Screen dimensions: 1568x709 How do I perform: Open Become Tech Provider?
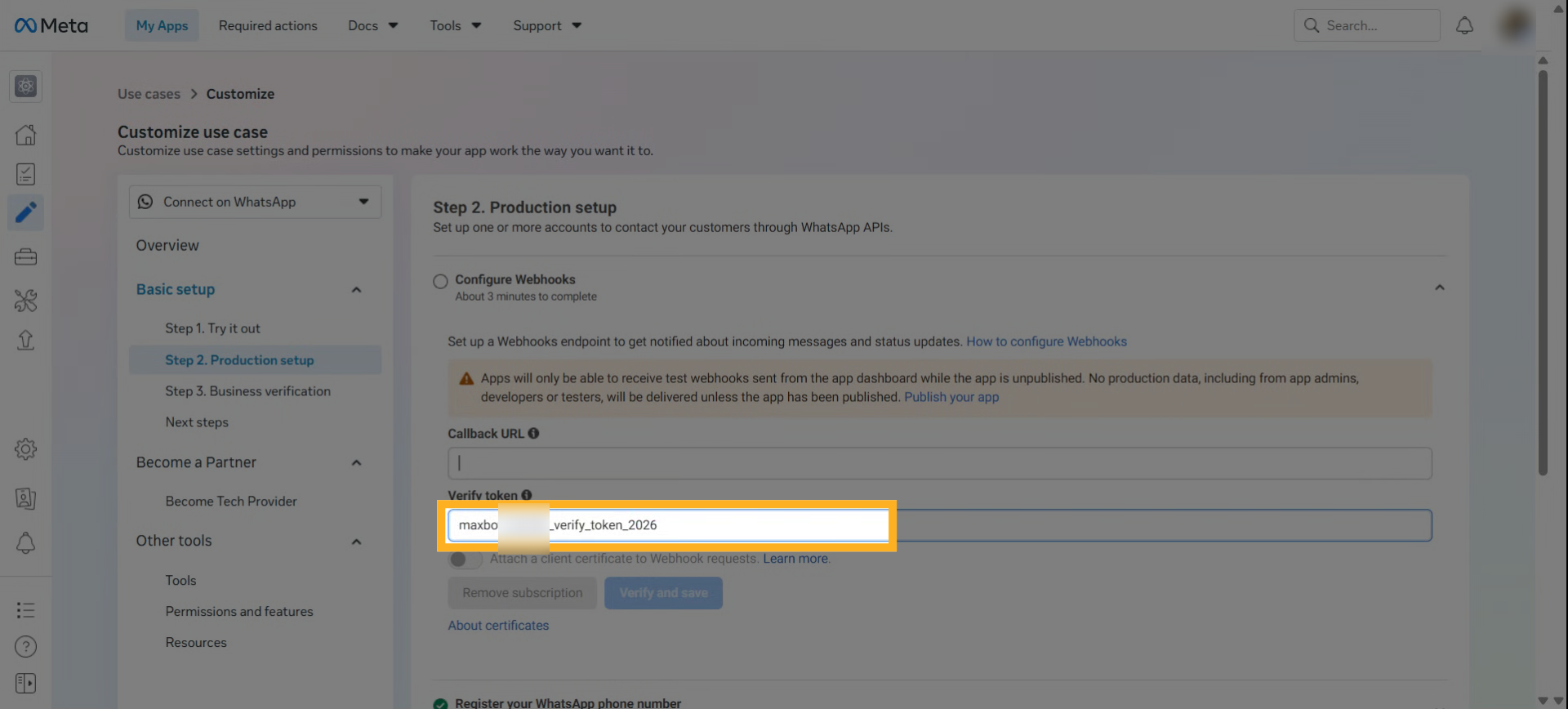231,502
